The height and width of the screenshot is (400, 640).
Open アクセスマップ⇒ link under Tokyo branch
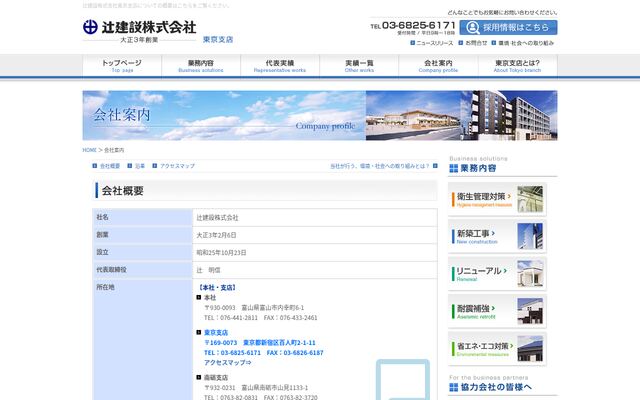coord(228,362)
